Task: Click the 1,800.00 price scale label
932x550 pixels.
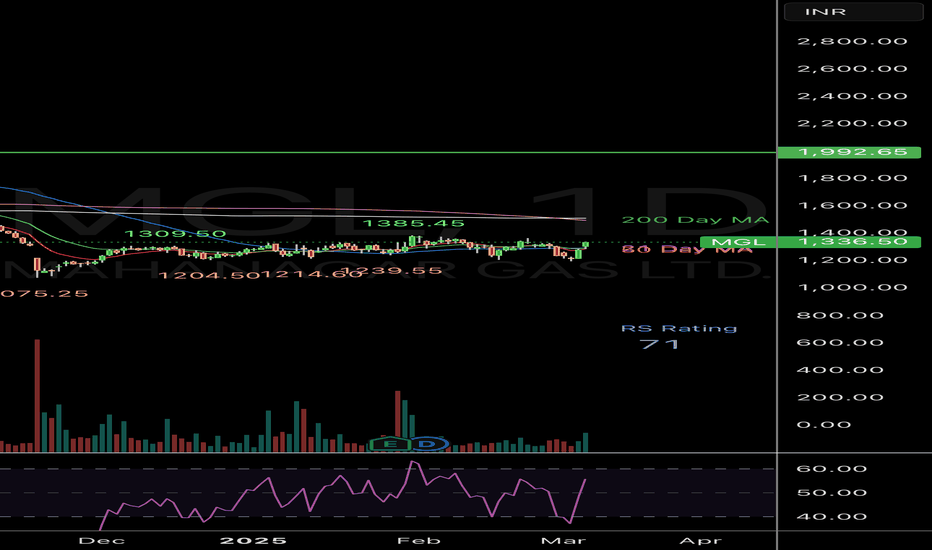Action: [852, 178]
